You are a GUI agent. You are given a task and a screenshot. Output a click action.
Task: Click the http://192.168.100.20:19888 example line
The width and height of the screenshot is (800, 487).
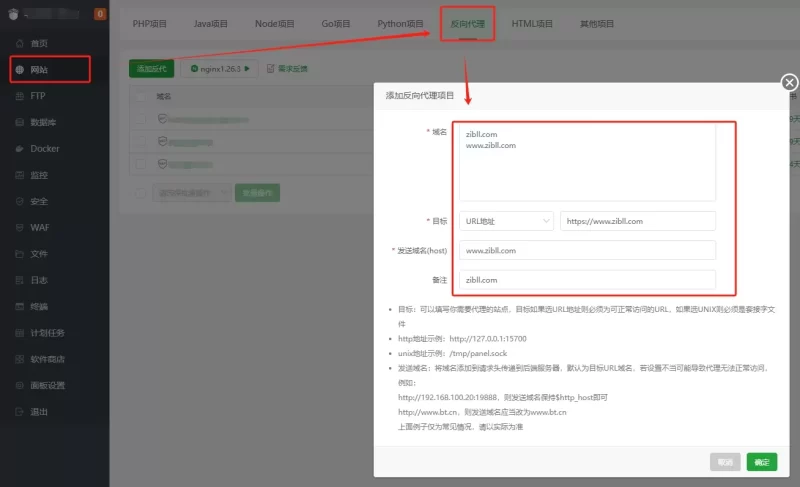coord(503,397)
